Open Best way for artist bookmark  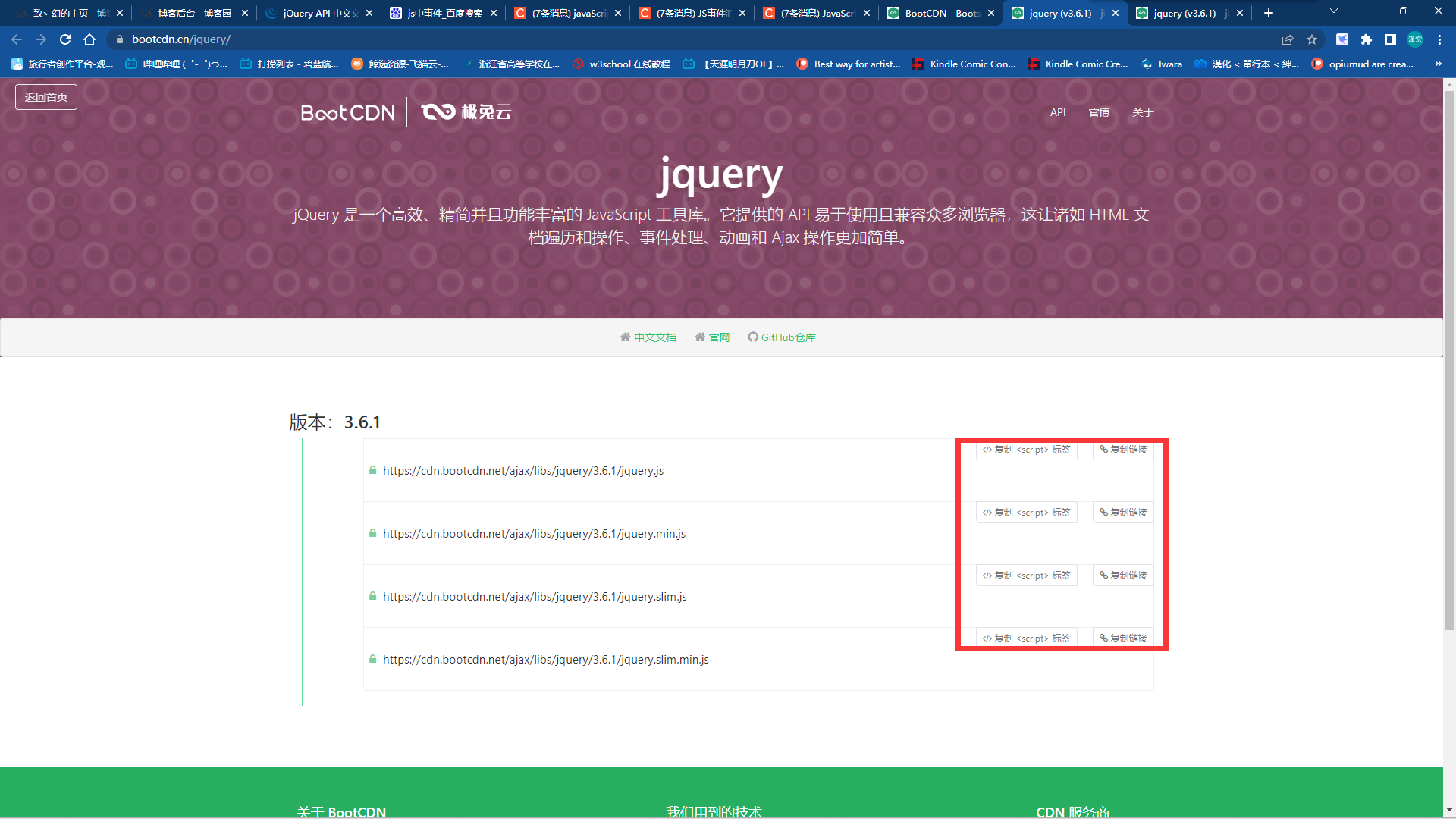pyautogui.click(x=849, y=64)
